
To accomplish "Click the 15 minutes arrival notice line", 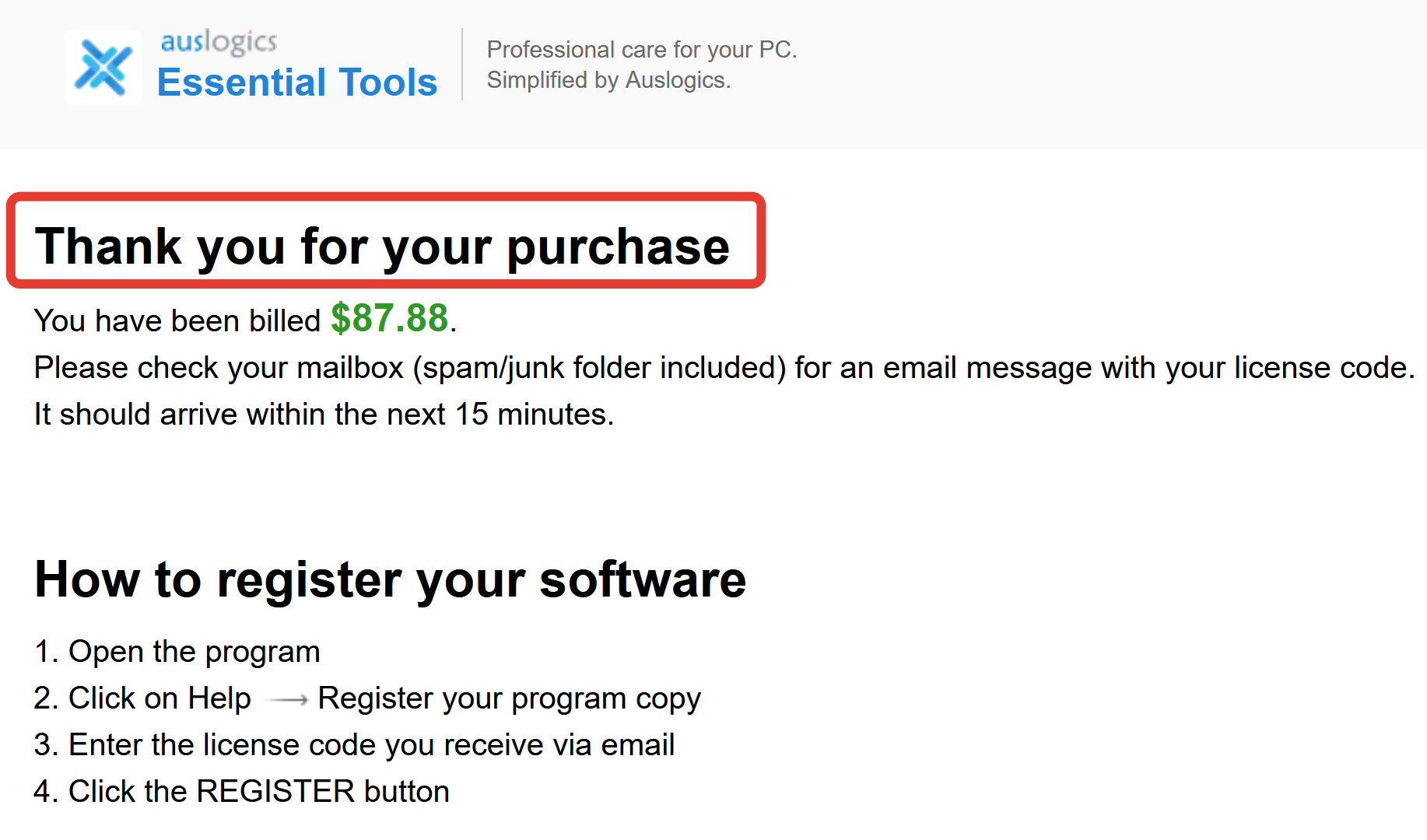I will pyautogui.click(x=324, y=414).
